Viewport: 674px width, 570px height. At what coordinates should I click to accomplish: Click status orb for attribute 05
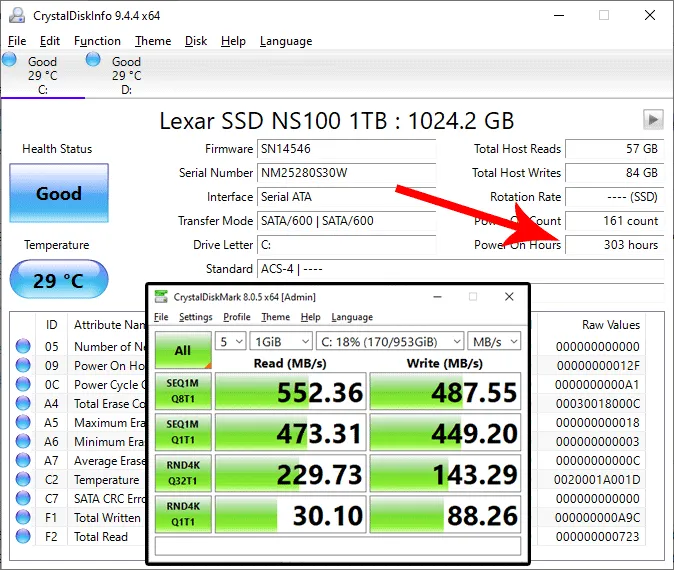click(23, 346)
